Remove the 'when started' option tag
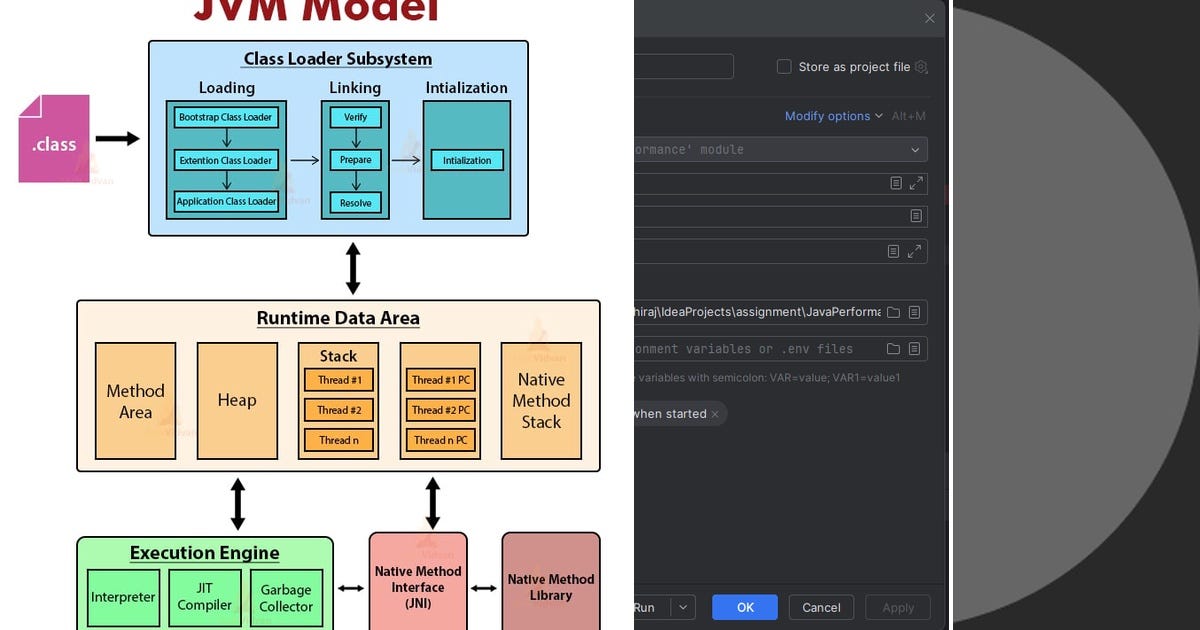 point(714,413)
